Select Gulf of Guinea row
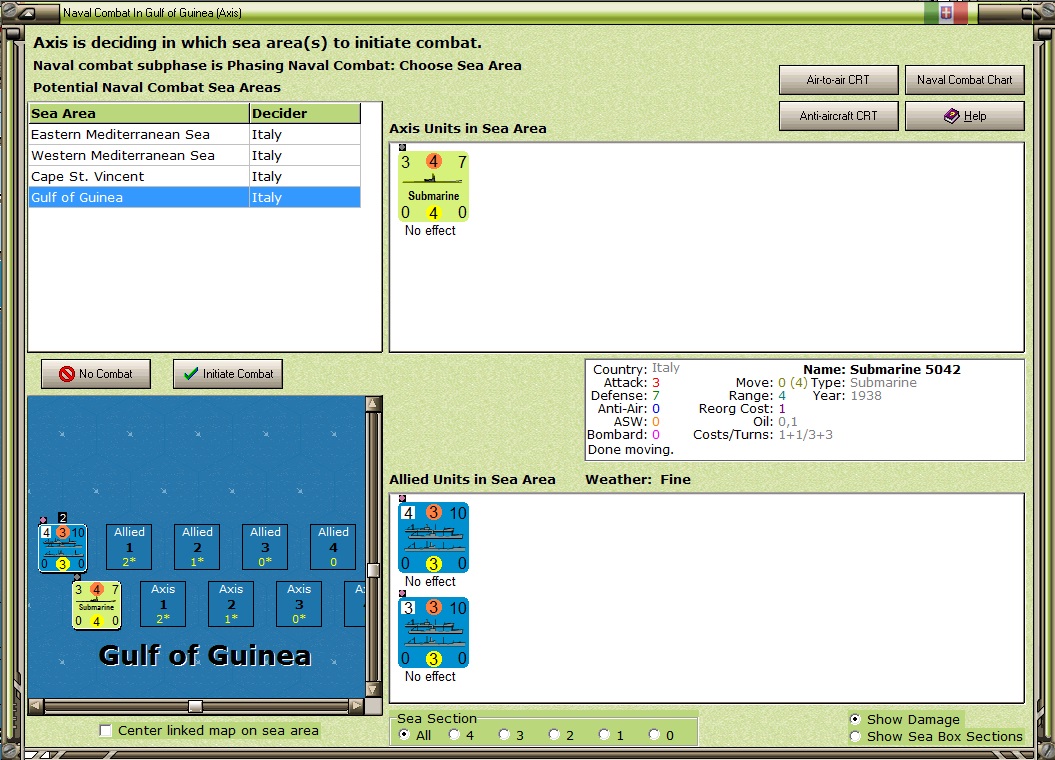 tap(194, 197)
